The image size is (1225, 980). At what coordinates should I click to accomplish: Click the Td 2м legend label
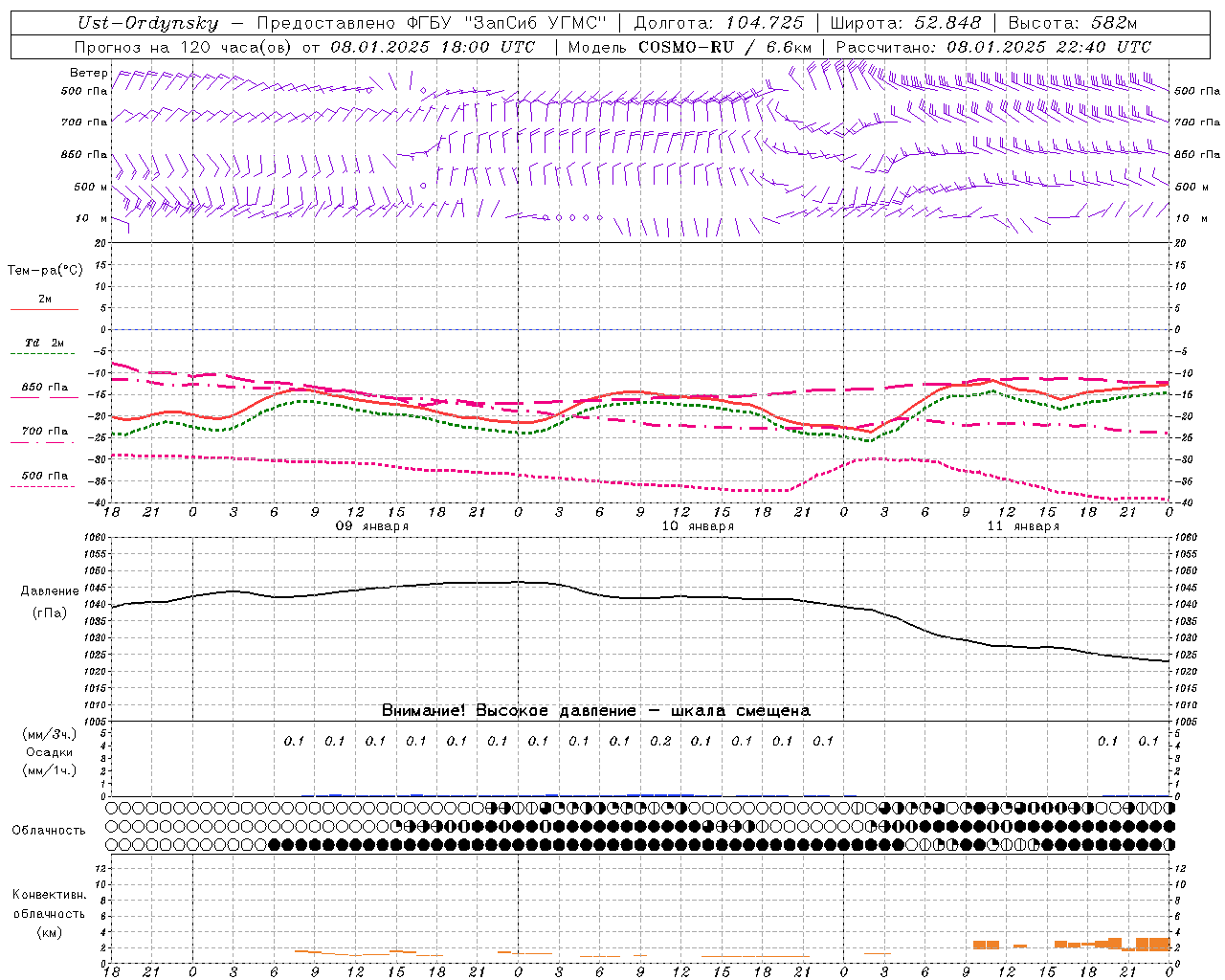[44, 343]
